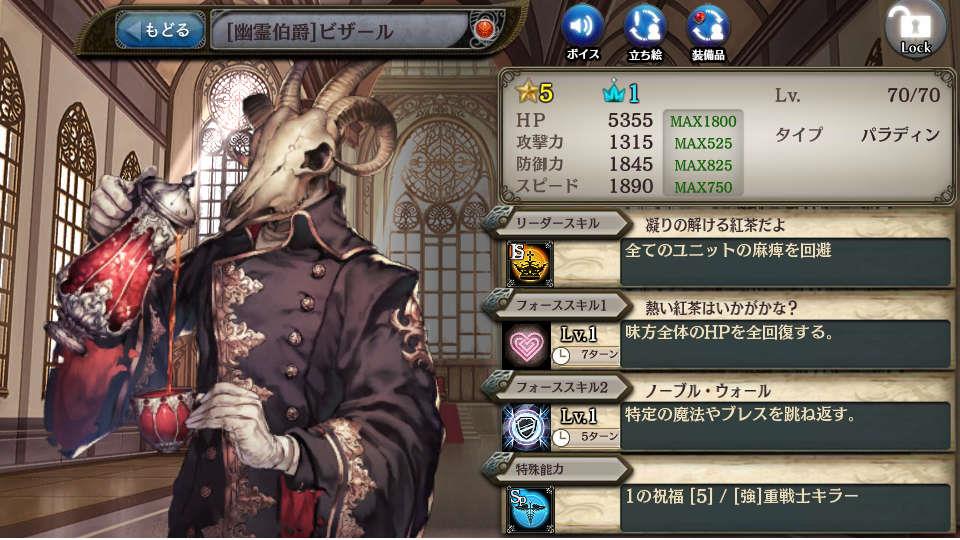Play the character voice with ボイス icon
The width and height of the screenshot is (960, 540).
tap(582, 32)
